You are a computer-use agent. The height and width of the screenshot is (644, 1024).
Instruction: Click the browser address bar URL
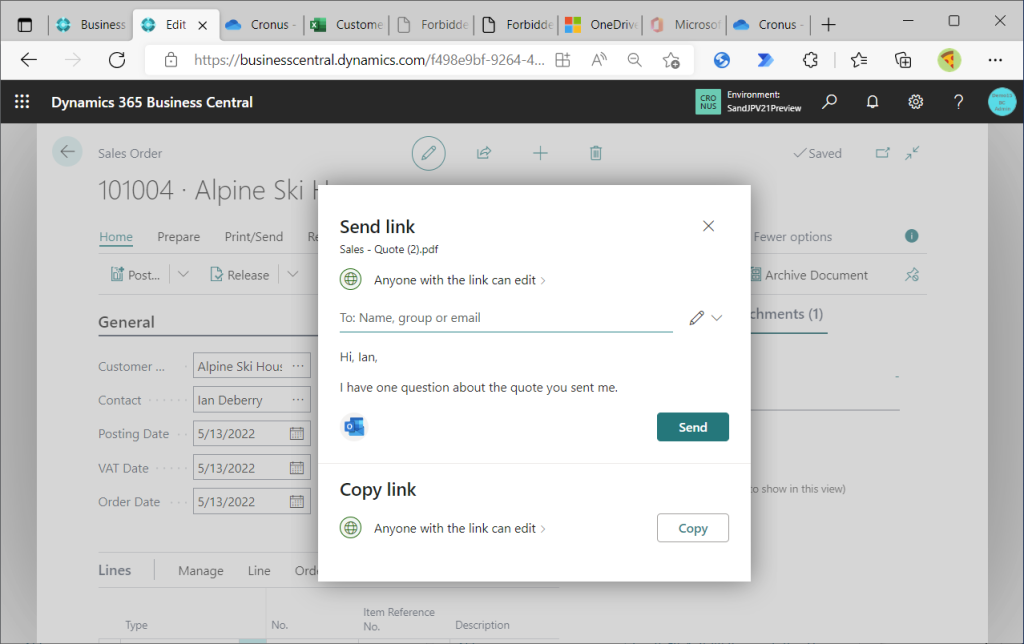[369, 60]
